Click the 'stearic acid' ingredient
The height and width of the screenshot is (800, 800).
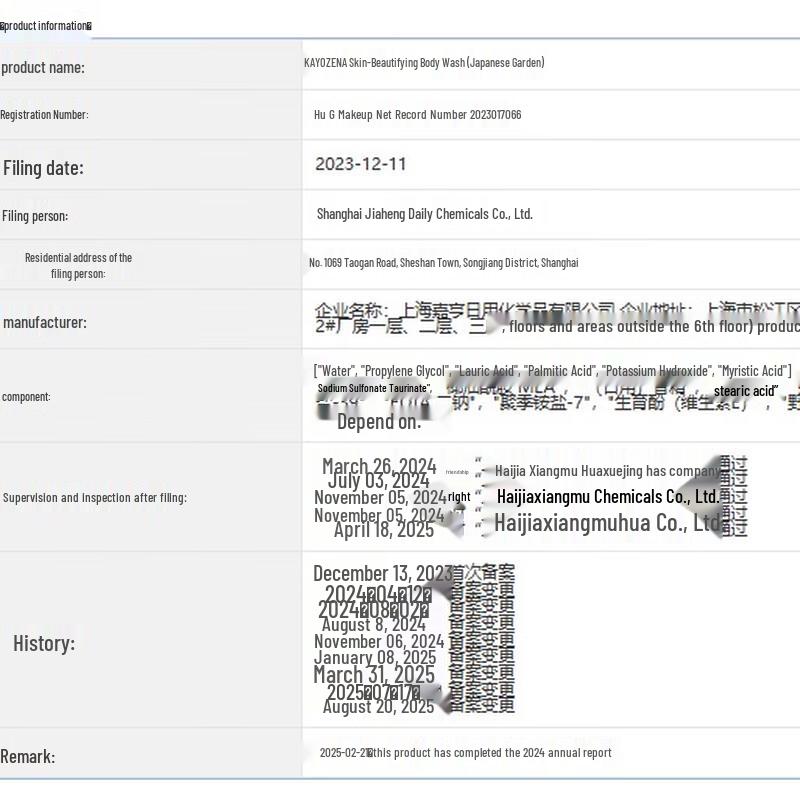[745, 391]
